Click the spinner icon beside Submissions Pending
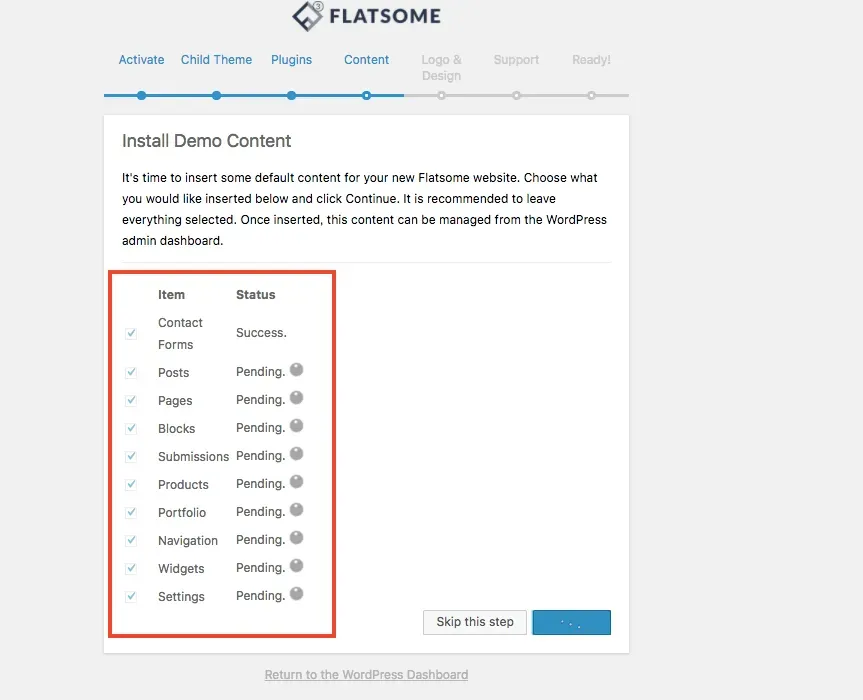Image resolution: width=863 pixels, height=700 pixels. coord(296,453)
